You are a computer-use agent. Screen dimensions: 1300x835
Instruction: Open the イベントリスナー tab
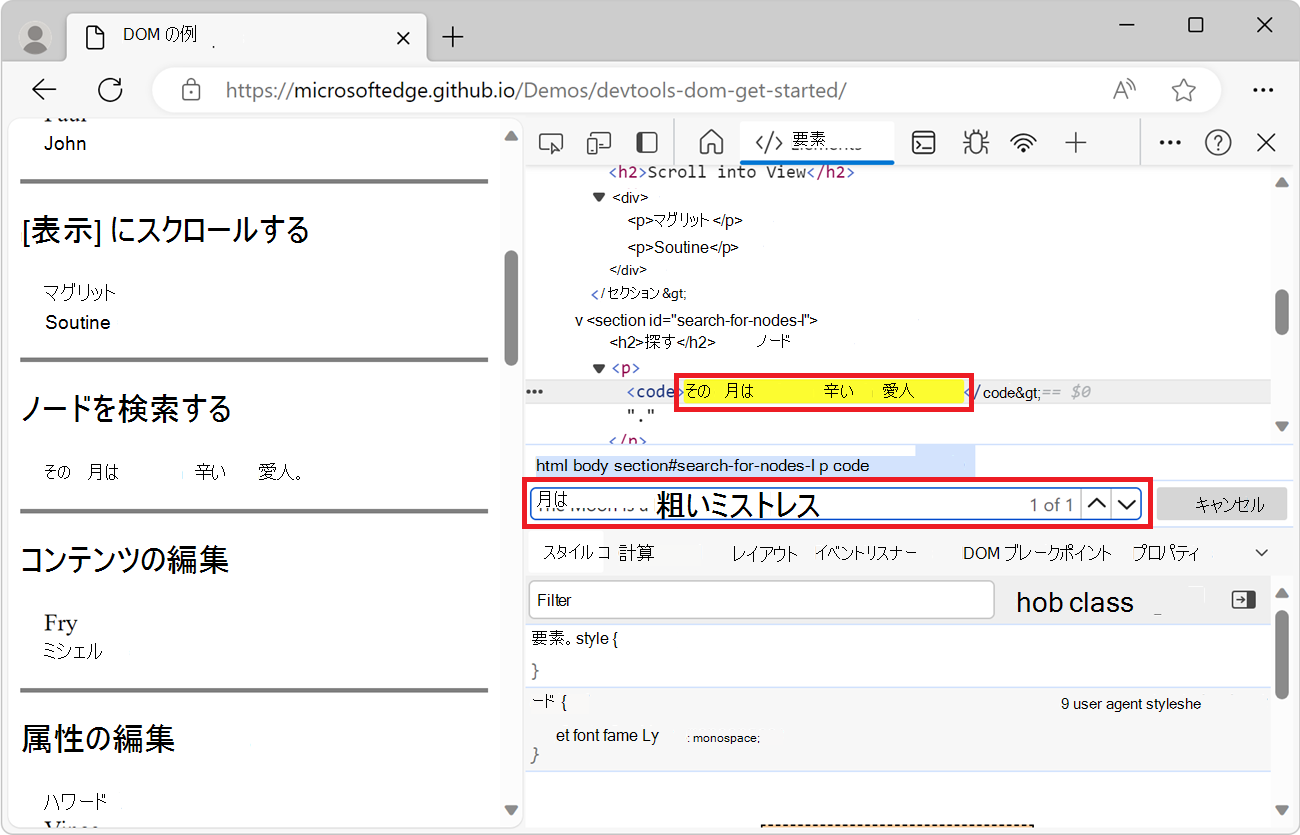tap(866, 553)
